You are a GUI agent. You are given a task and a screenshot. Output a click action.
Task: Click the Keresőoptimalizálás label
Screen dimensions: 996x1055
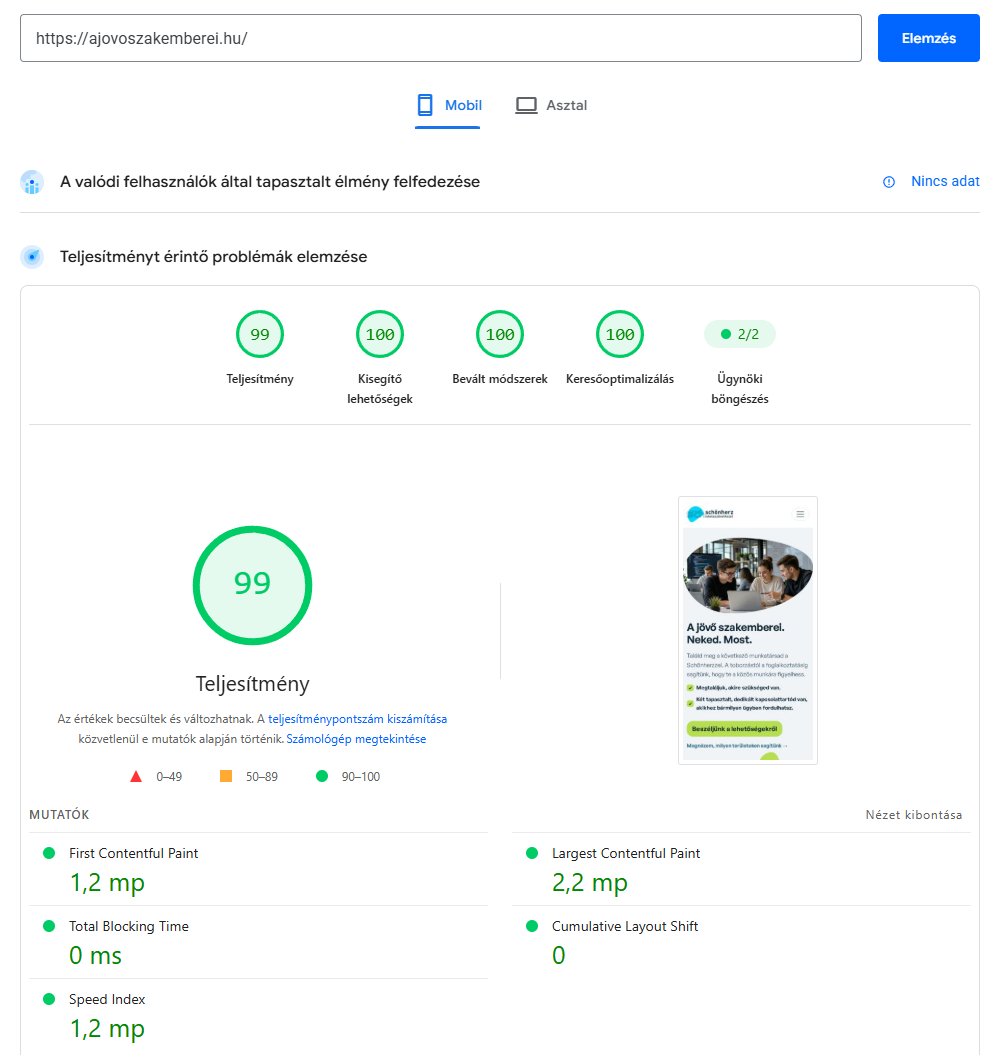[x=620, y=379]
